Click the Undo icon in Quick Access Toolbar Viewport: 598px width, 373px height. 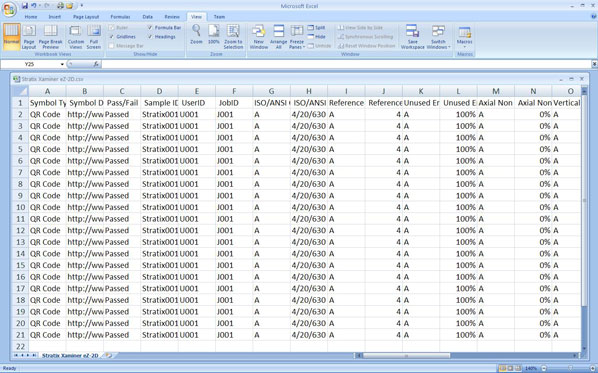click(34, 6)
